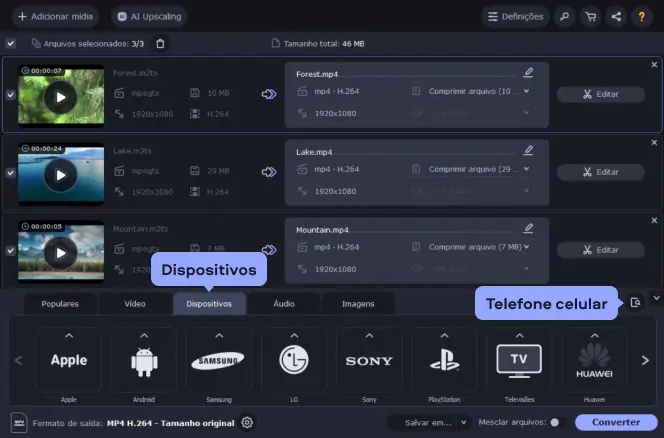Select the Televisões TV preset
The image size is (664, 438).
519,360
